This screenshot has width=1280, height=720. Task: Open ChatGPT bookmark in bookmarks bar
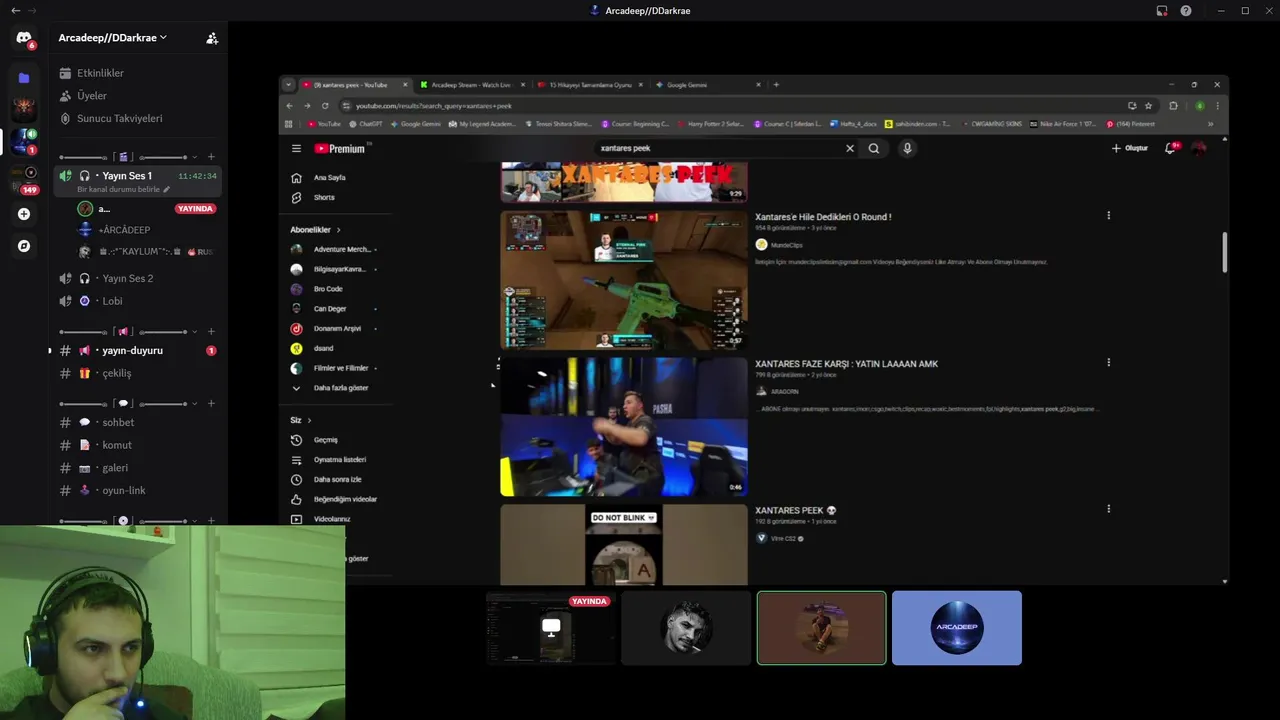pyautogui.click(x=365, y=124)
